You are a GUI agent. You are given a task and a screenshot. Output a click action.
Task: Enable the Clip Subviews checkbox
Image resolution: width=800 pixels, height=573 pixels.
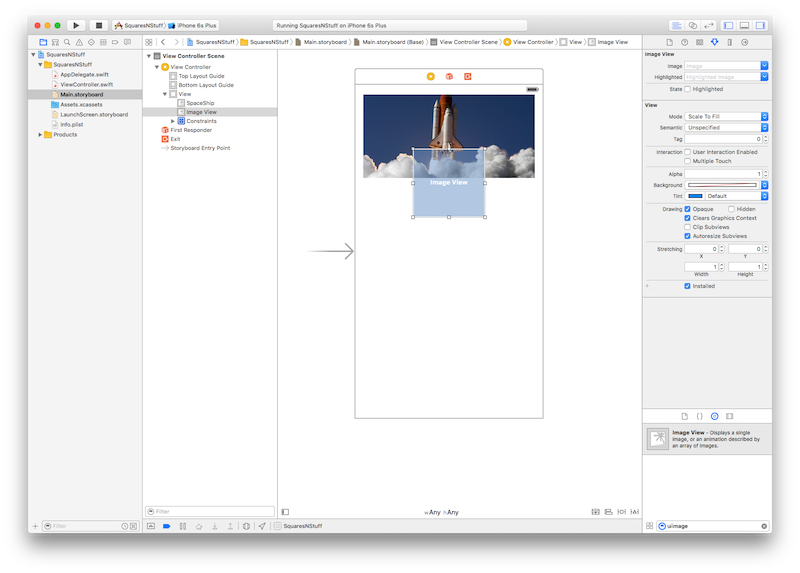point(687,227)
